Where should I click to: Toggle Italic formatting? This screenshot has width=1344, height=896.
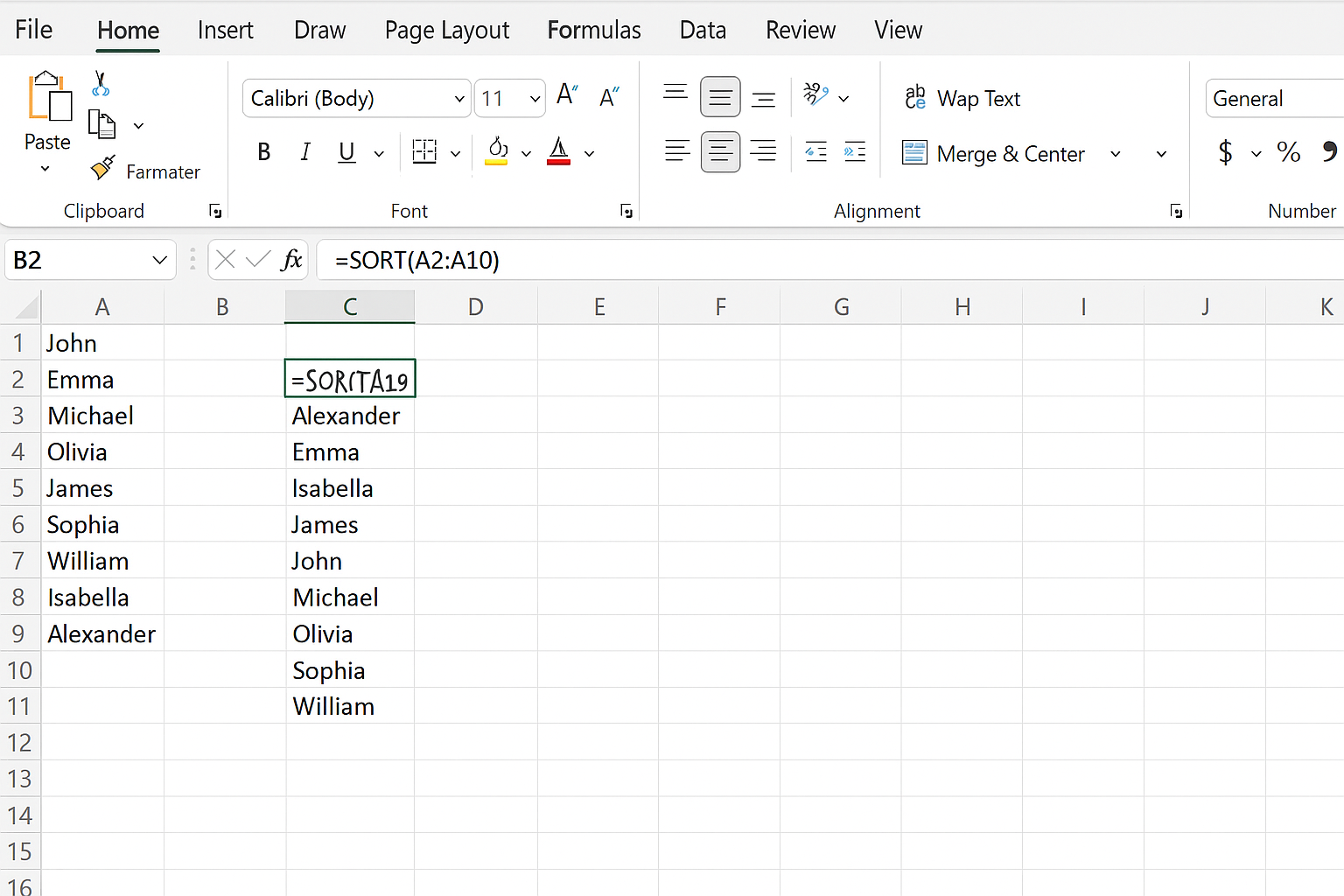point(305,152)
